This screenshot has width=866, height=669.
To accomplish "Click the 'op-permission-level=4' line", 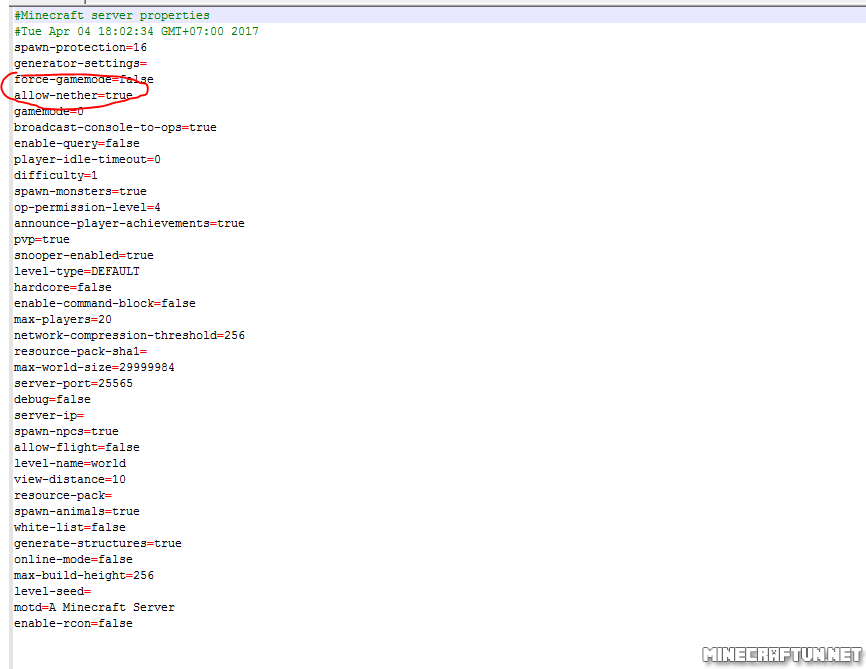I will pos(87,208).
